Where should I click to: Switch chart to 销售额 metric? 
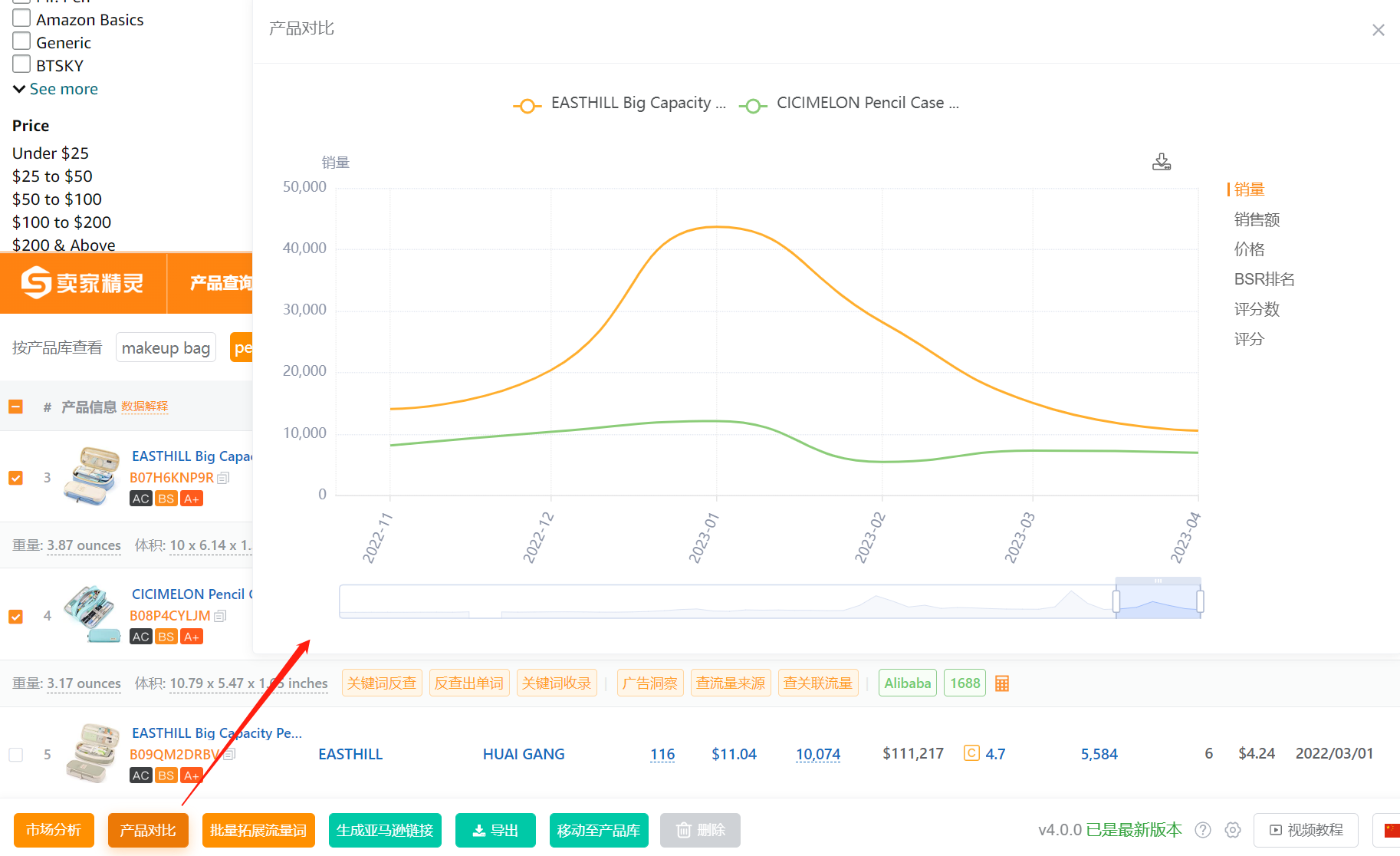click(1257, 219)
